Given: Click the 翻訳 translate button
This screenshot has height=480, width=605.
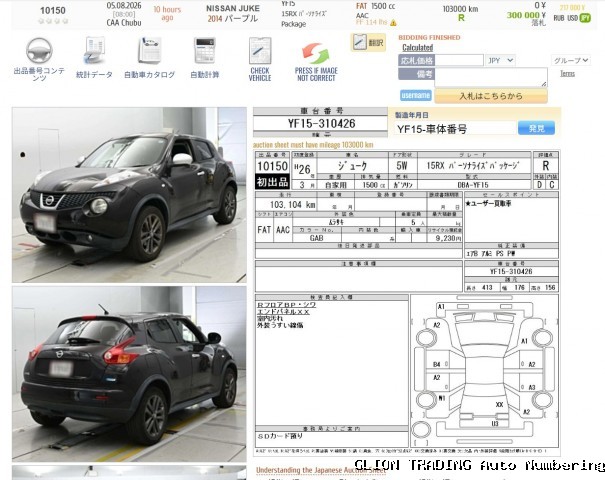Looking at the screenshot, I should (368, 42).
